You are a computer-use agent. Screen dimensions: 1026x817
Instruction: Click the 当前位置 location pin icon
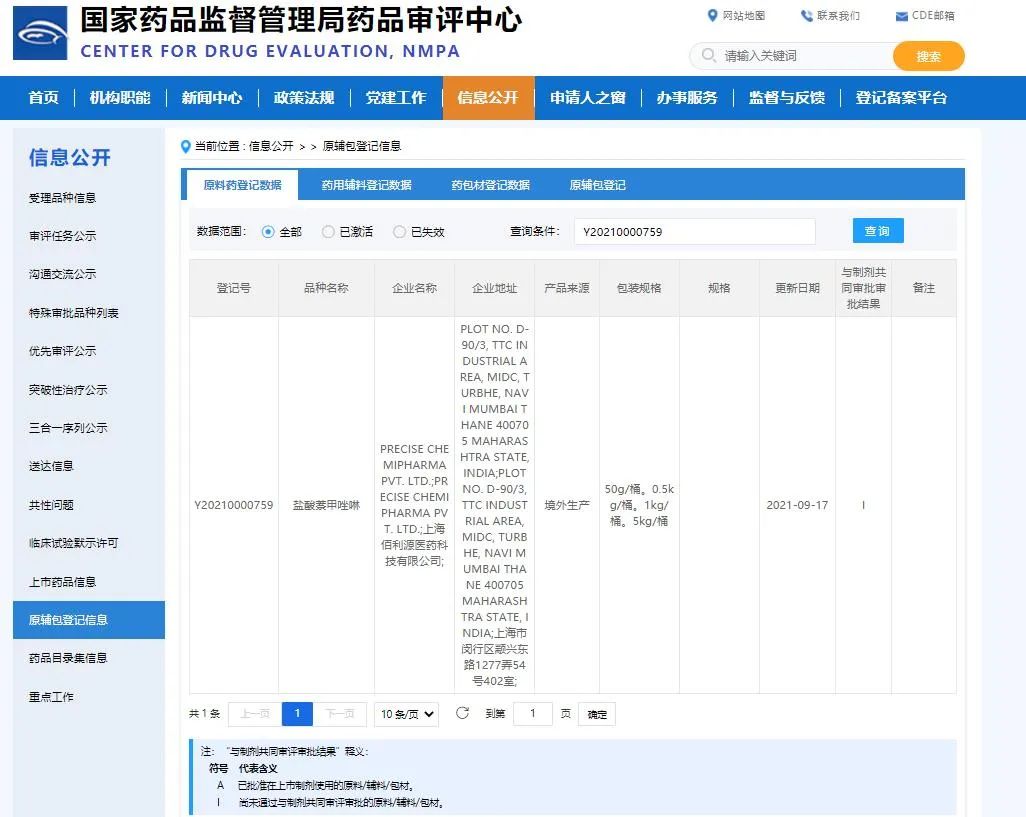tap(185, 146)
